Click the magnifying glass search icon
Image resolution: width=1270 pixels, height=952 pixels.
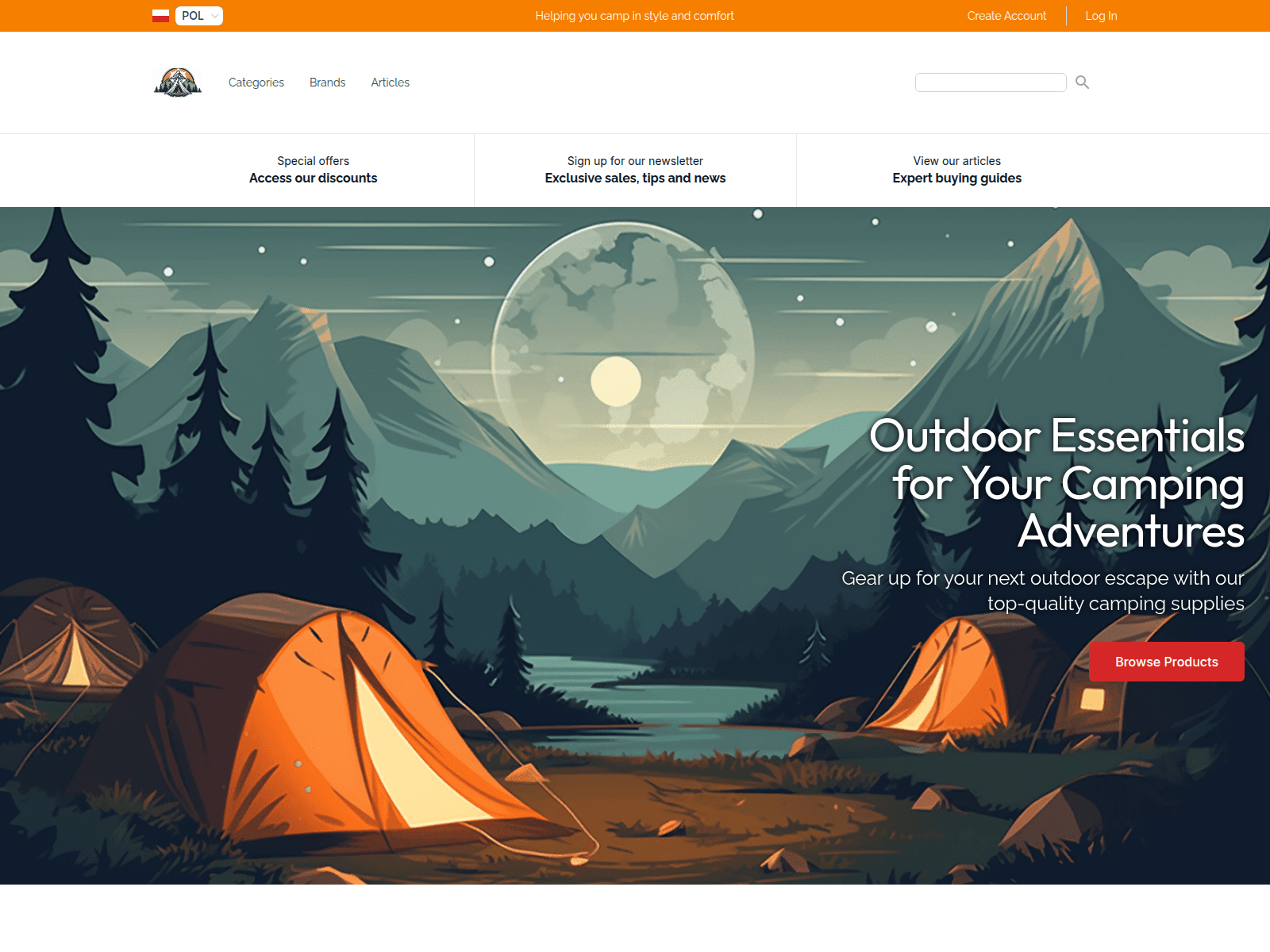click(x=1082, y=82)
